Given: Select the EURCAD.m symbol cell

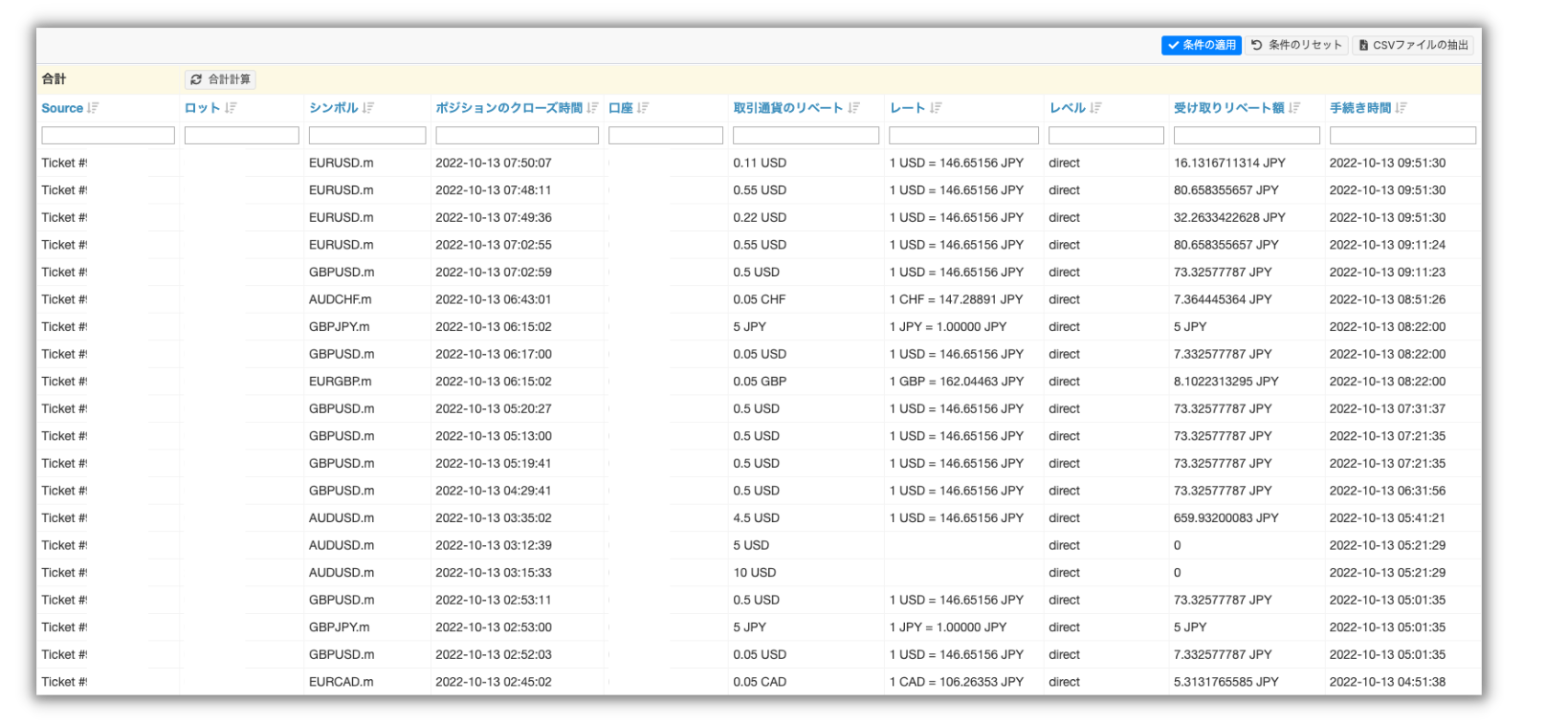Looking at the screenshot, I should tap(342, 683).
